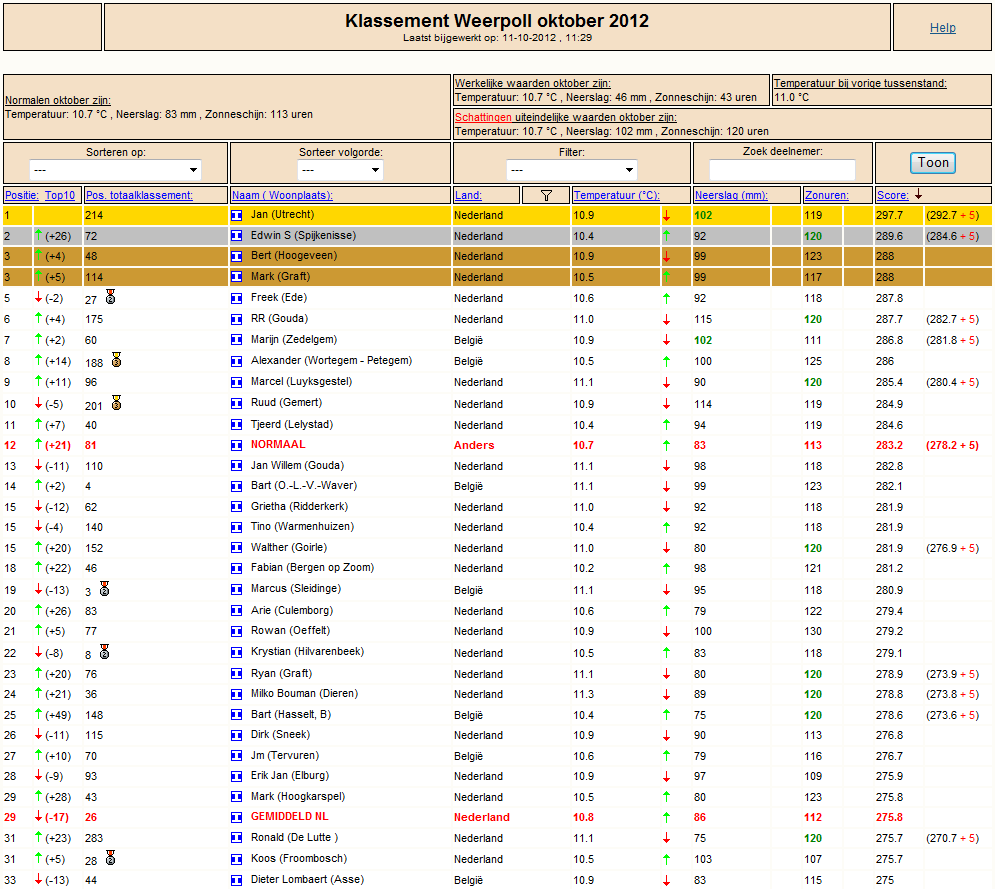Click the name Tjeerd (Lelystad)
This screenshot has width=995, height=889.
pos(292,424)
